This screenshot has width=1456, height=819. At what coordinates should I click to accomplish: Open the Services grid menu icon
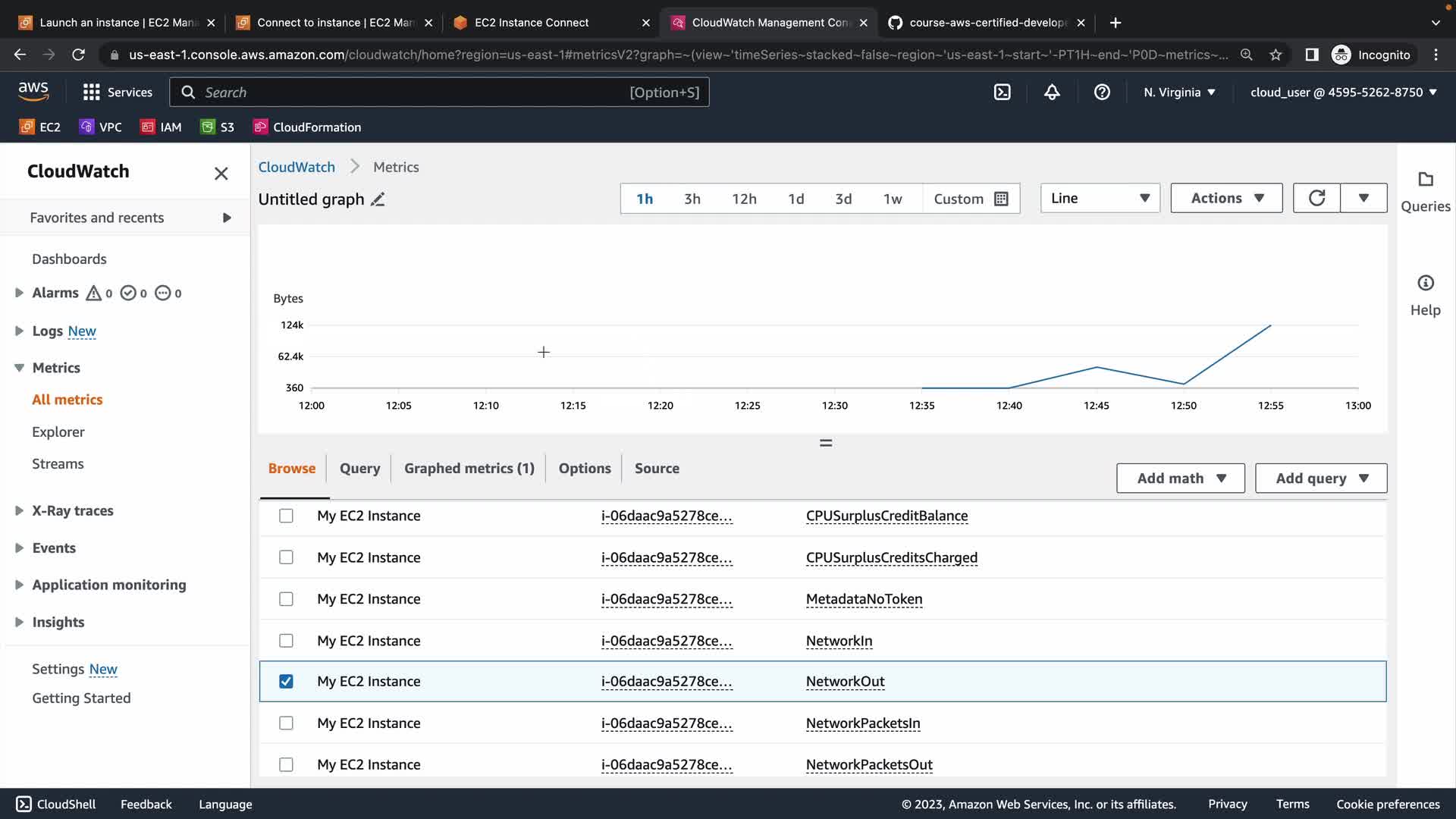(x=92, y=93)
